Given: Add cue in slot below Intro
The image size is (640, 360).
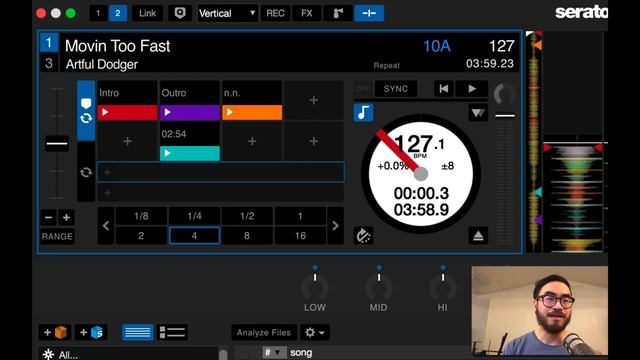Looking at the screenshot, I should (x=127, y=141).
